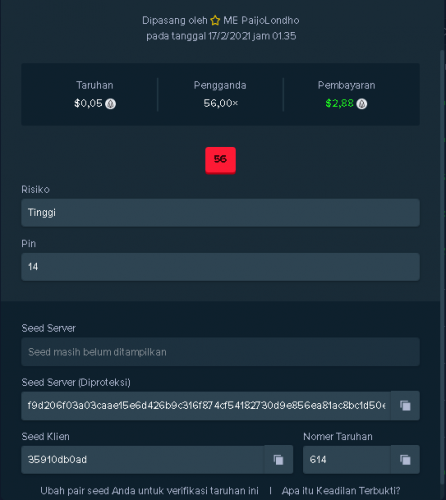The width and height of the screenshot is (446, 500).
Task: Click the Taruhan amount $0,05
Action: pyautogui.click(x=88, y=104)
